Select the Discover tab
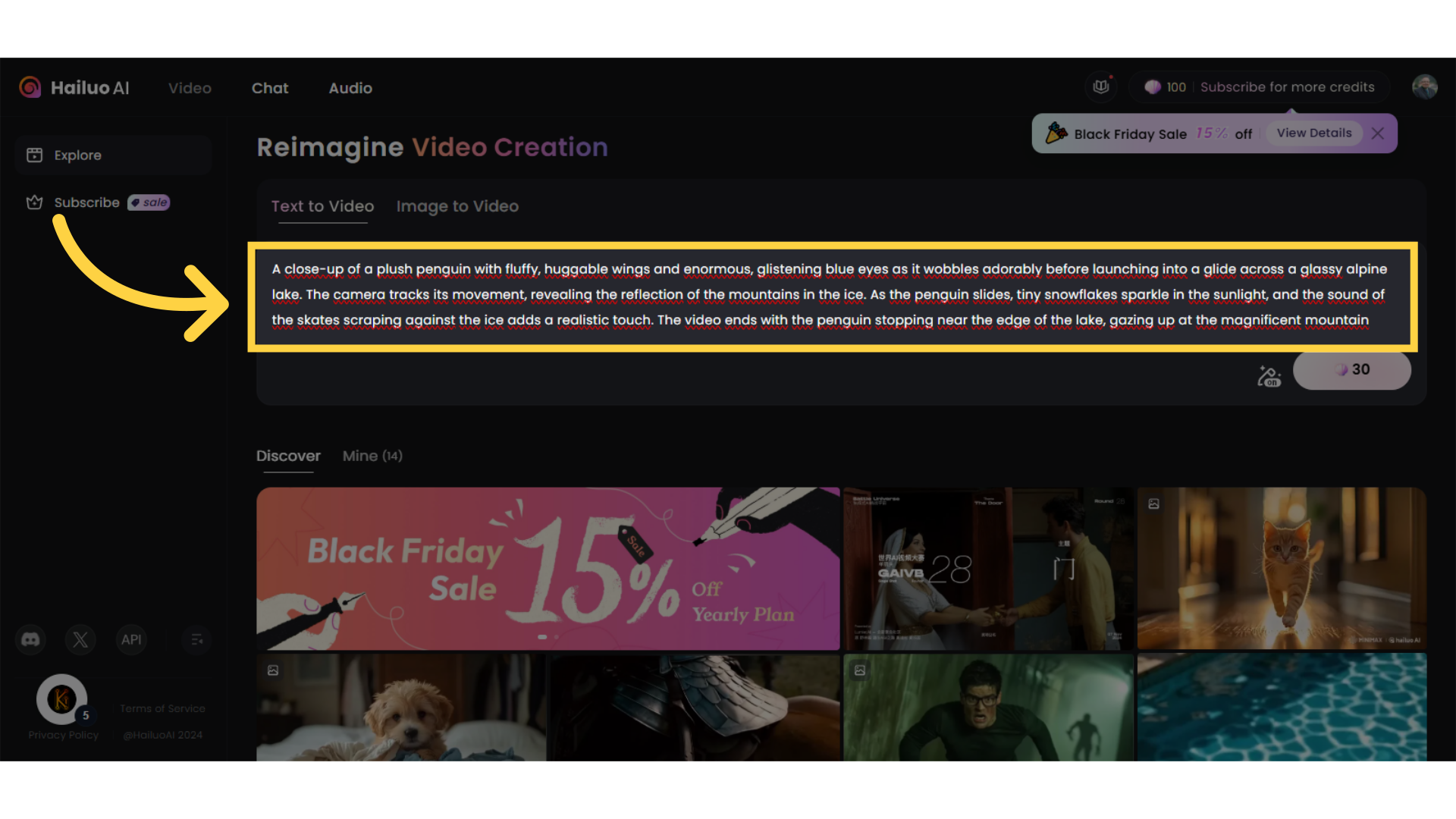This screenshot has height=819, width=1456. pos(288,456)
